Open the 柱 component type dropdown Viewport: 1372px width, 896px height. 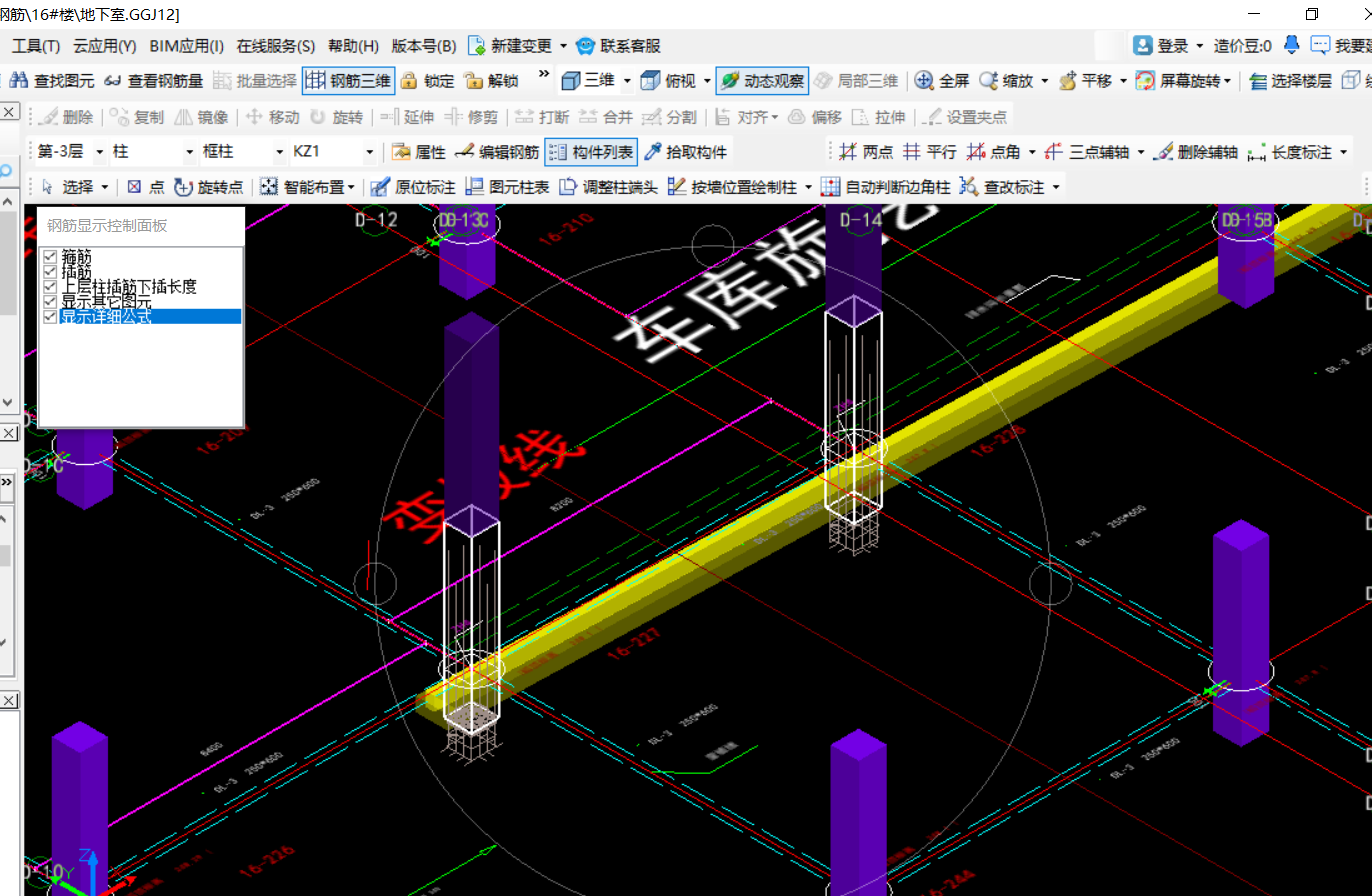190,152
